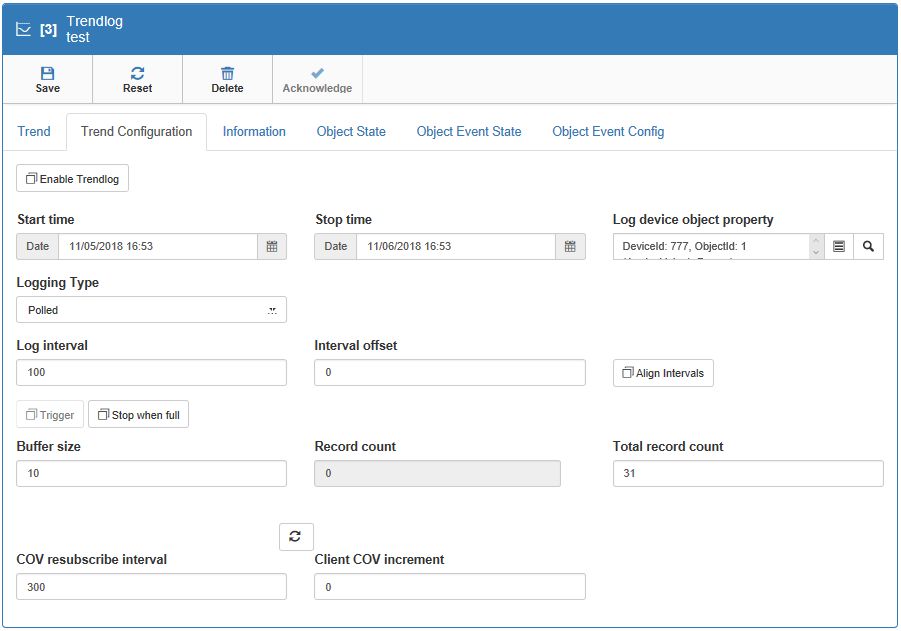The width and height of the screenshot is (901, 631).
Task: Click the Date selector for Start time
Action: point(37,246)
